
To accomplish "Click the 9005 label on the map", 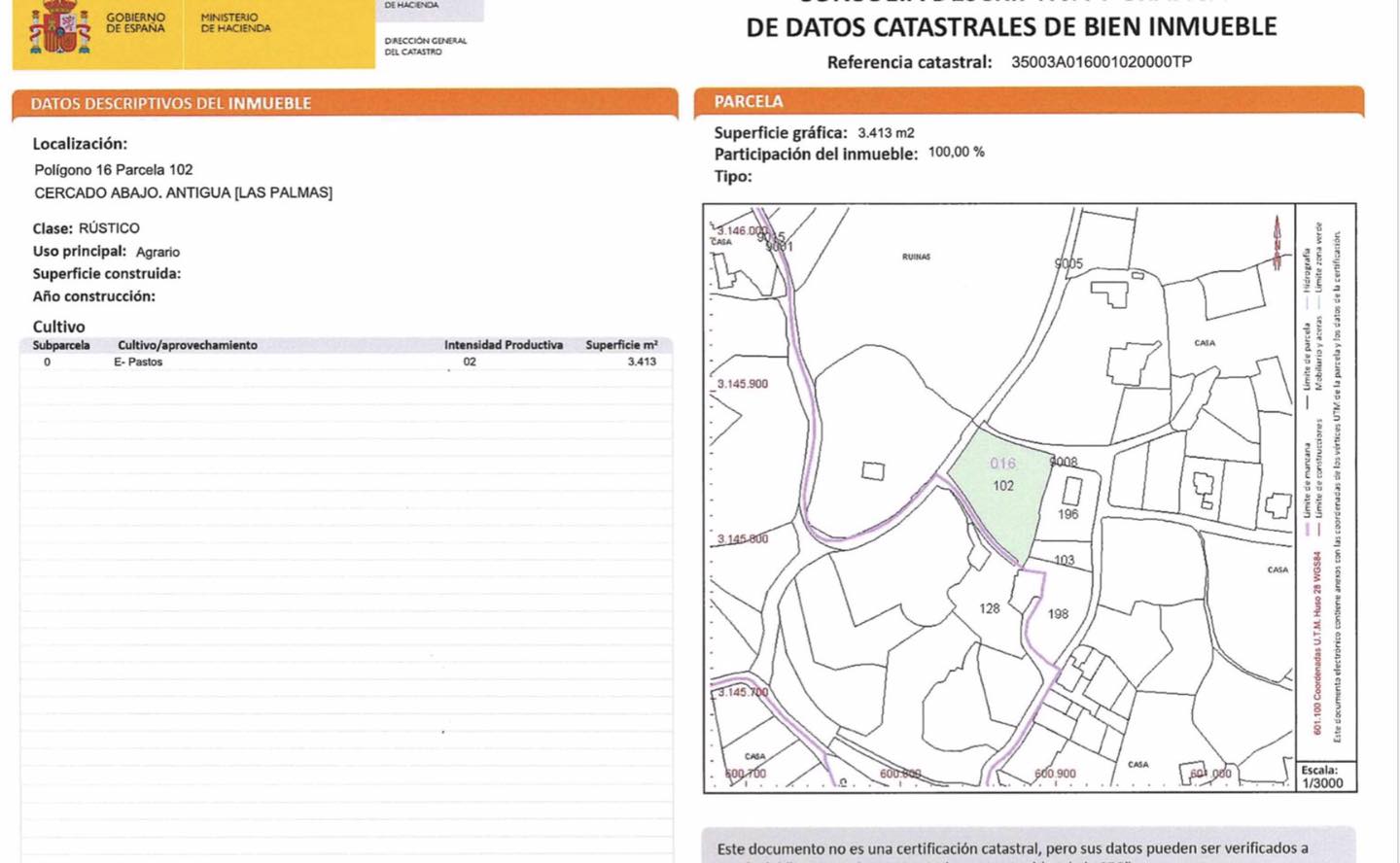I will 1068,263.
